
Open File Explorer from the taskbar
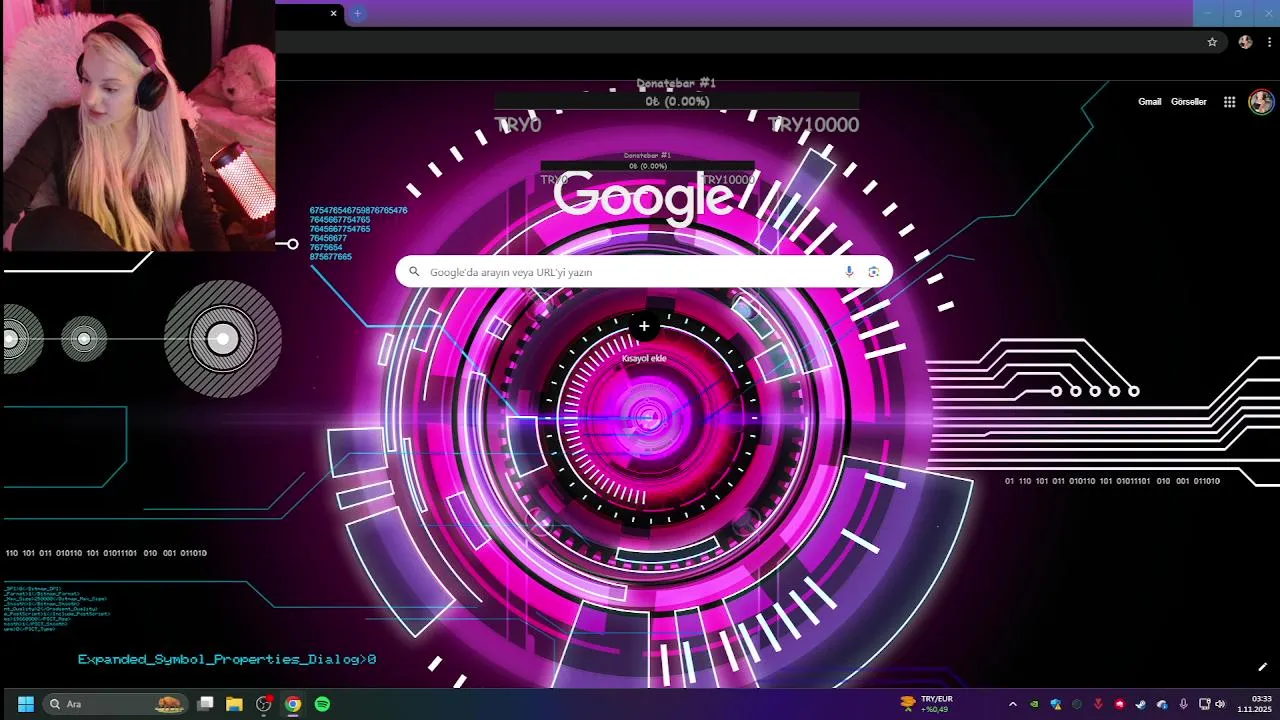coord(234,704)
